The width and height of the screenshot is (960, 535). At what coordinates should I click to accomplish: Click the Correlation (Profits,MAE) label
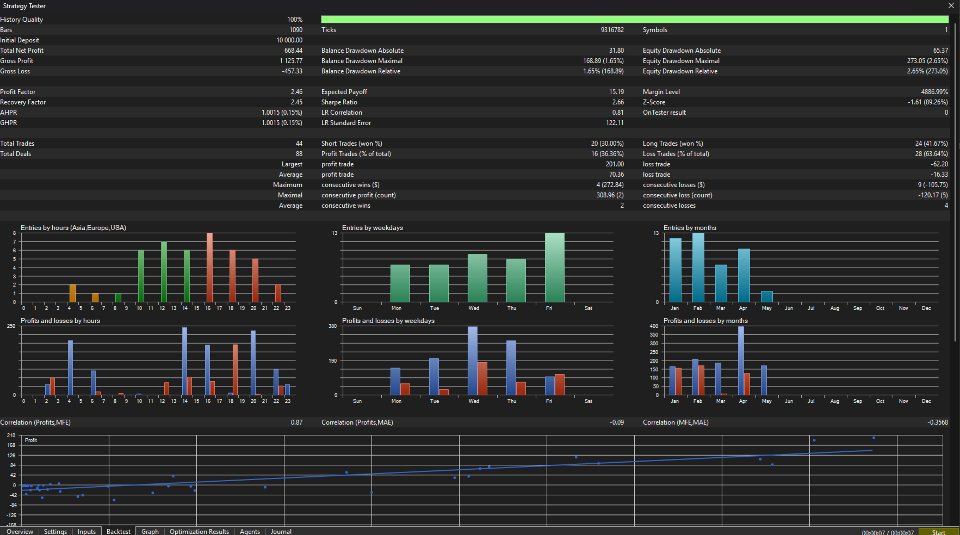[x=357, y=423]
